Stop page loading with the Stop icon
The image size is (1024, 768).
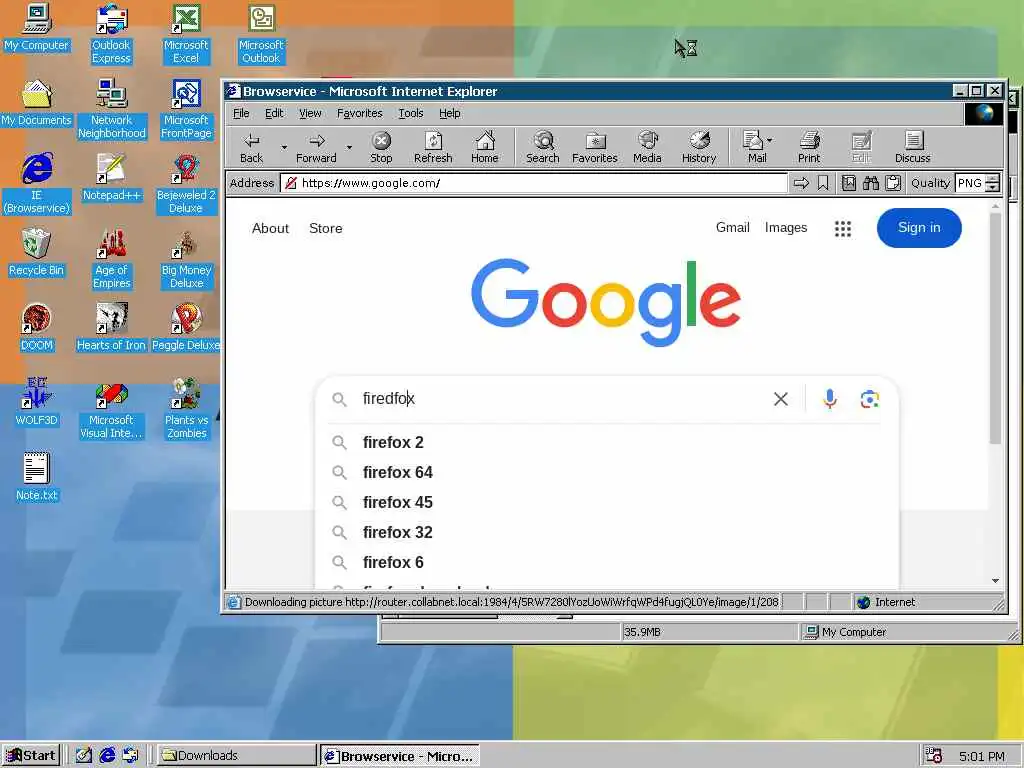point(381,148)
